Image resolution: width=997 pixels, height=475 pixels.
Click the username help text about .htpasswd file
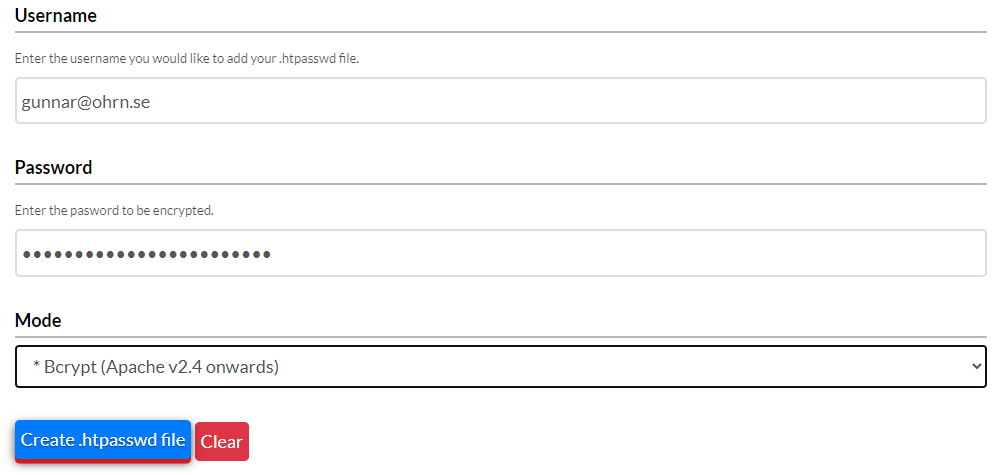click(187, 59)
